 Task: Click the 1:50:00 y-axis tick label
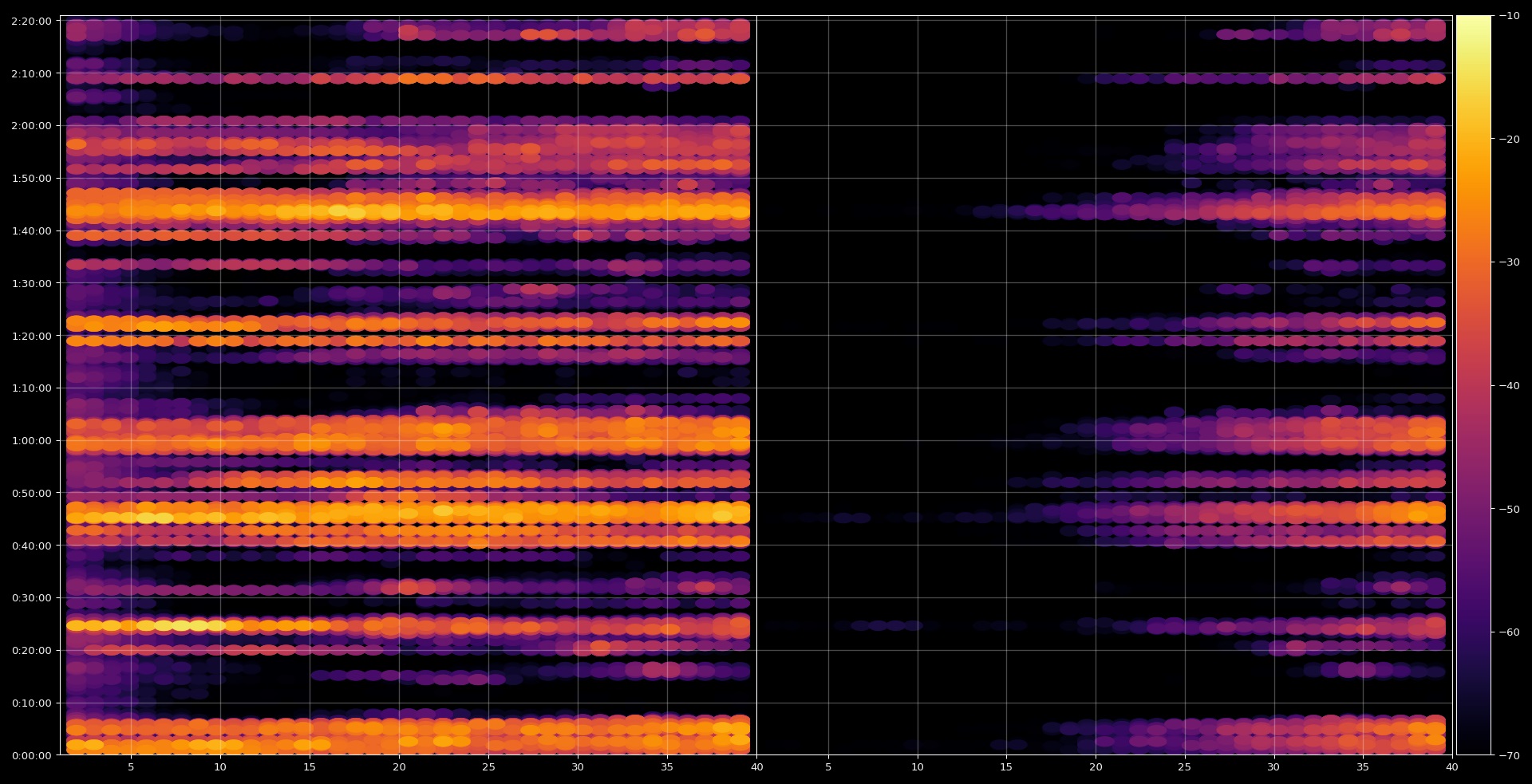[x=32, y=178]
